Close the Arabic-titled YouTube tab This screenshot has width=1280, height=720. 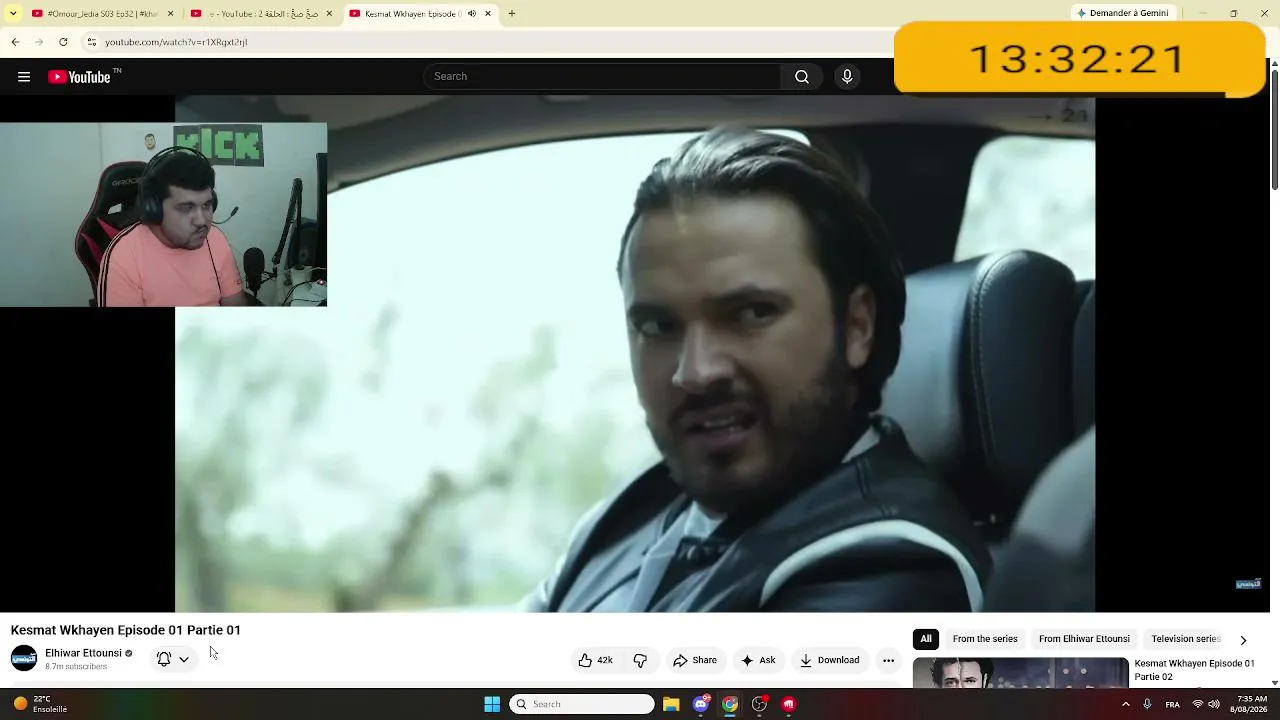coord(329,14)
